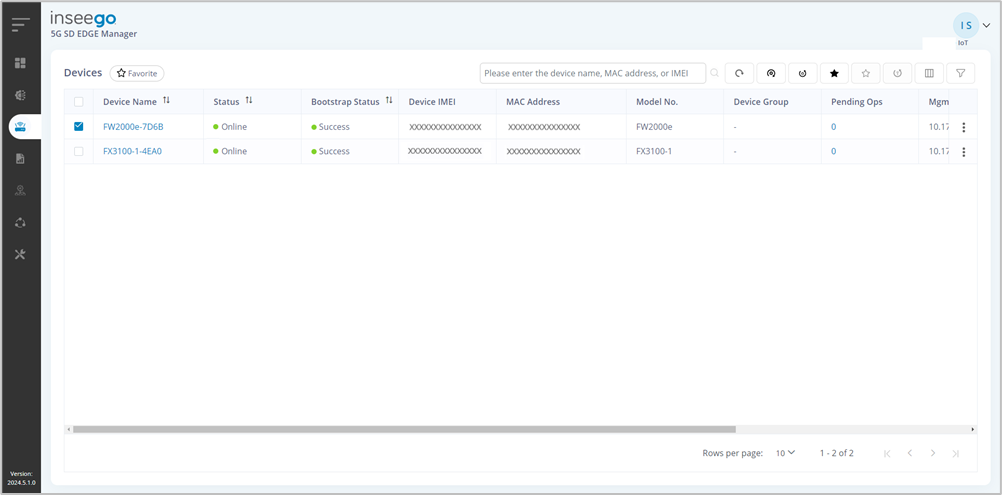The height and width of the screenshot is (495, 1002).
Task: Click the second toolbar icon with circular target
Action: point(771,73)
